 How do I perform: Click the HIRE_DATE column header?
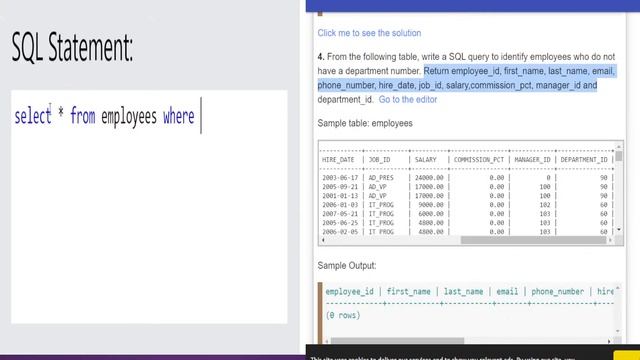(x=338, y=160)
